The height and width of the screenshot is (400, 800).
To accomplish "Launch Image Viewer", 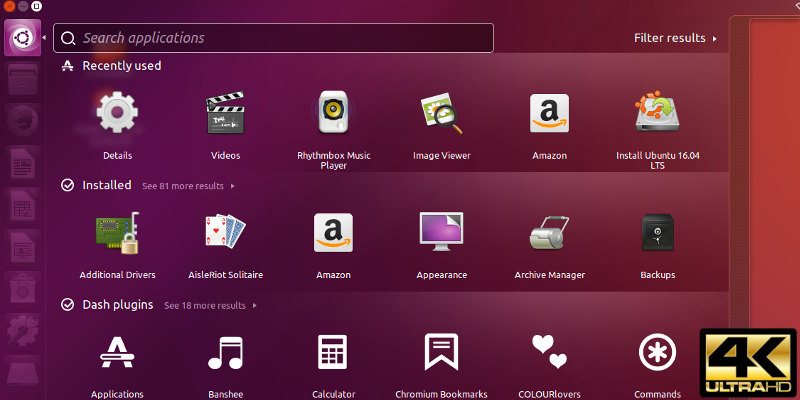I will click(442, 113).
